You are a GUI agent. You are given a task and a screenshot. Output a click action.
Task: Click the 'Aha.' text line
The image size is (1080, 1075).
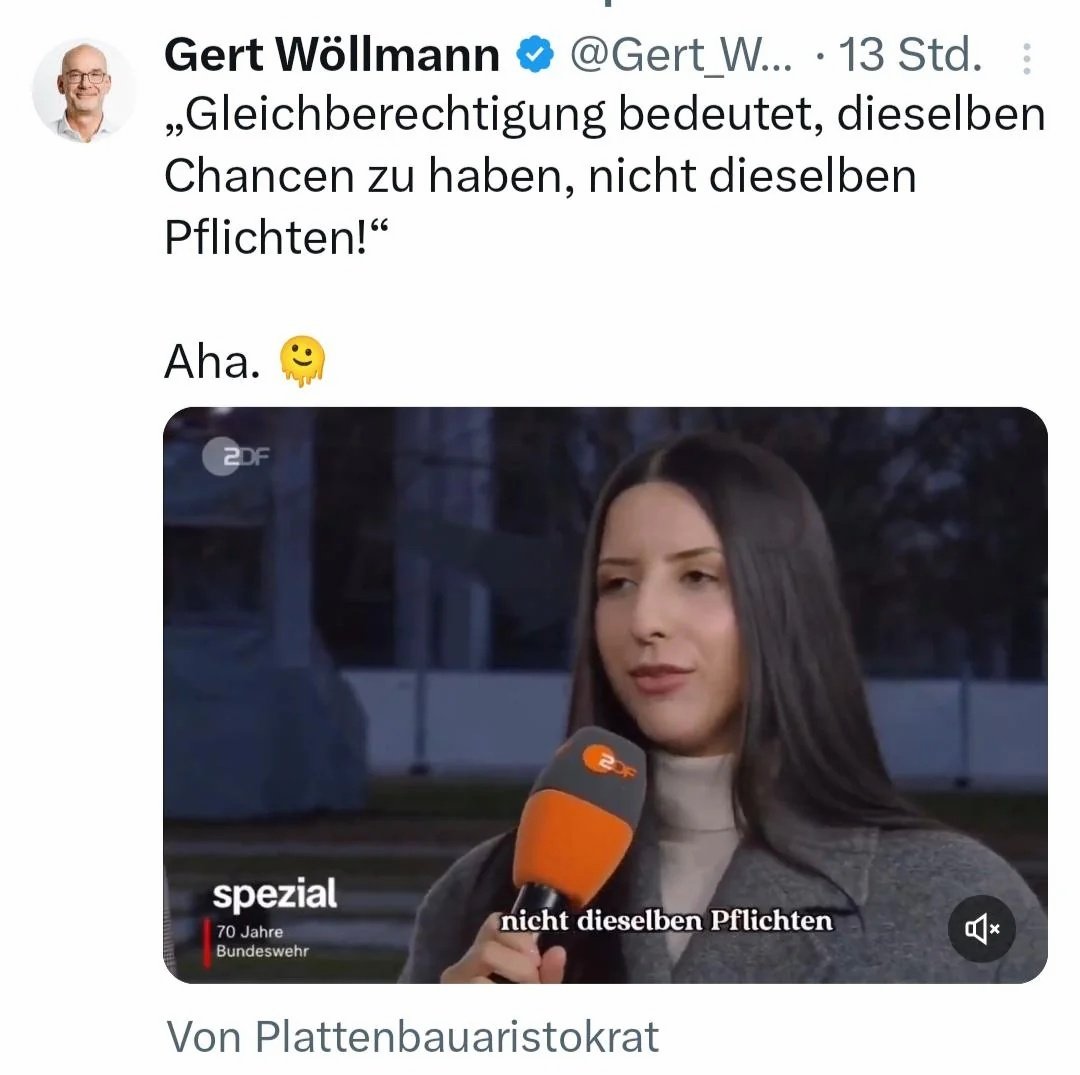213,362
